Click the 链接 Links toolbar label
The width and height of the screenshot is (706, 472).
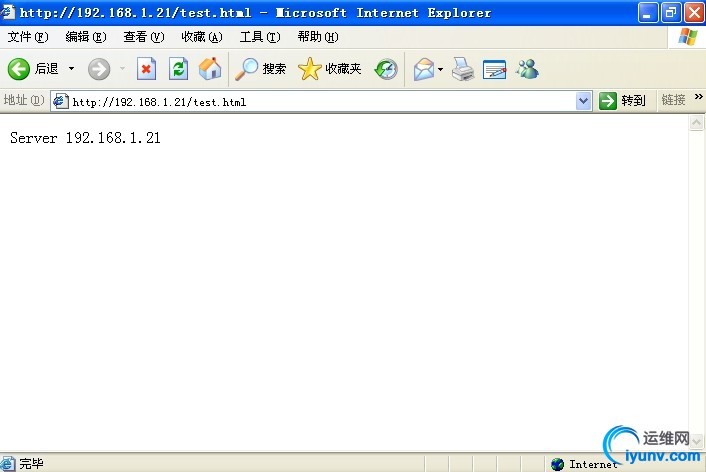(673, 100)
